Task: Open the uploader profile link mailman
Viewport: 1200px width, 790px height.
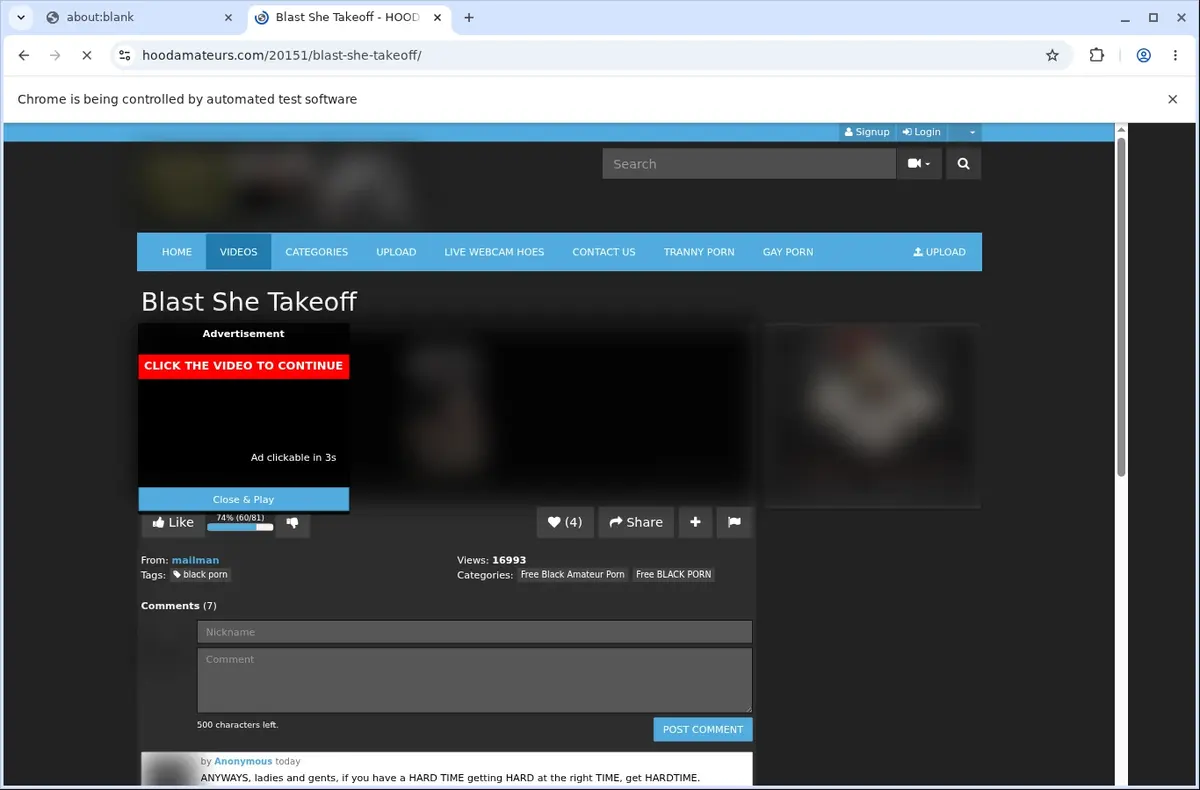Action: [195, 560]
